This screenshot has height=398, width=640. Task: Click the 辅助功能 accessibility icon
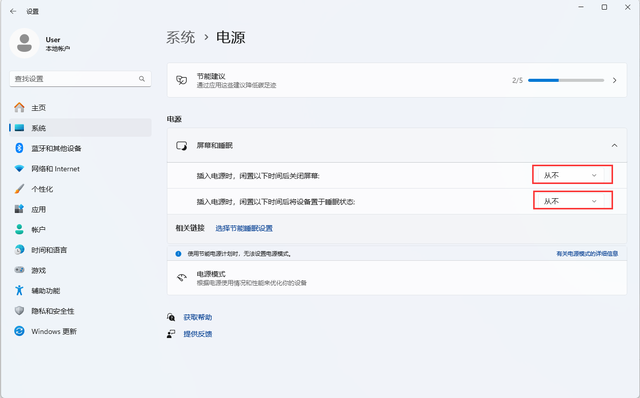(19, 290)
